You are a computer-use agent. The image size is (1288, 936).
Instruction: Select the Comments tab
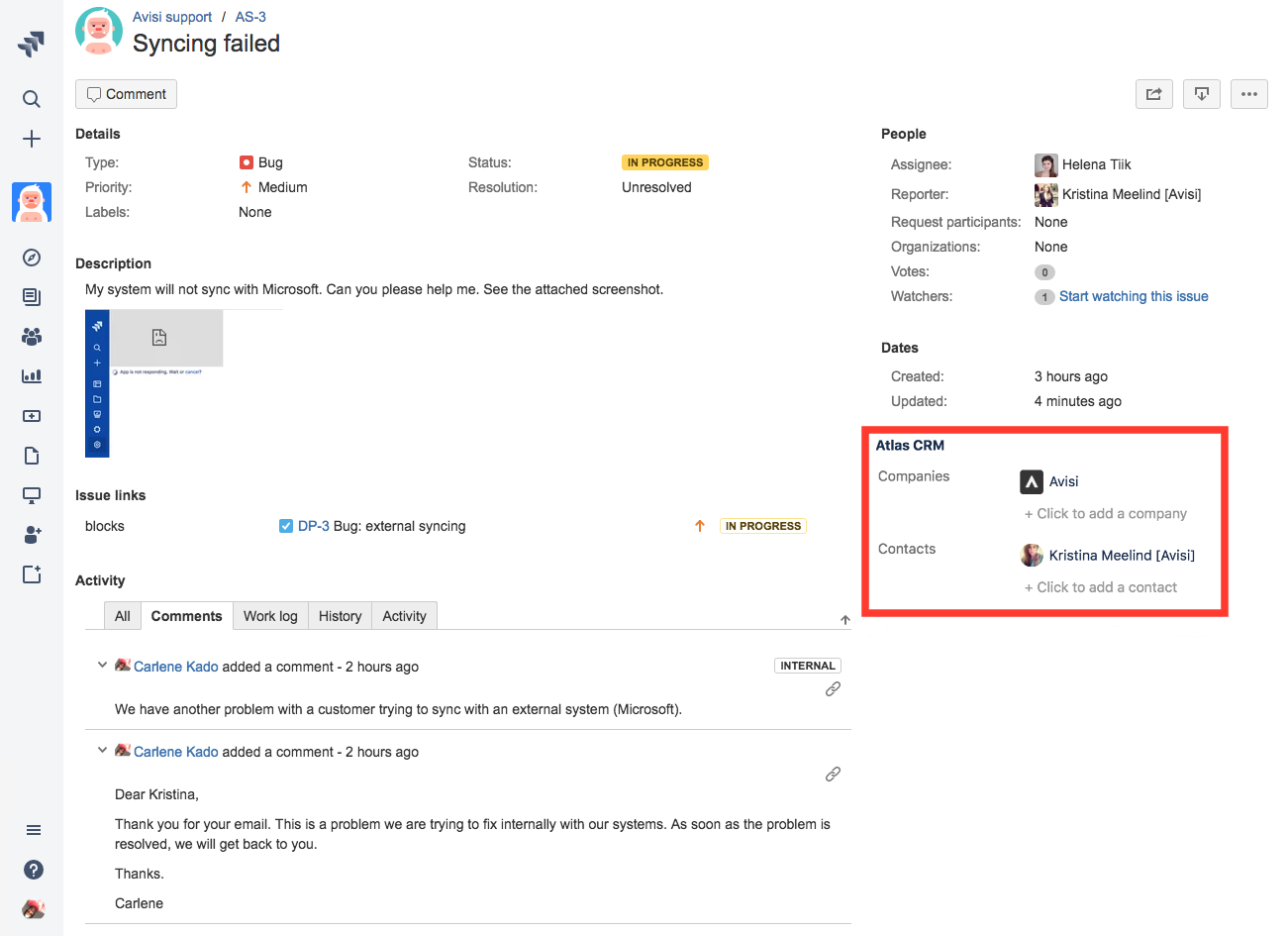(x=187, y=616)
